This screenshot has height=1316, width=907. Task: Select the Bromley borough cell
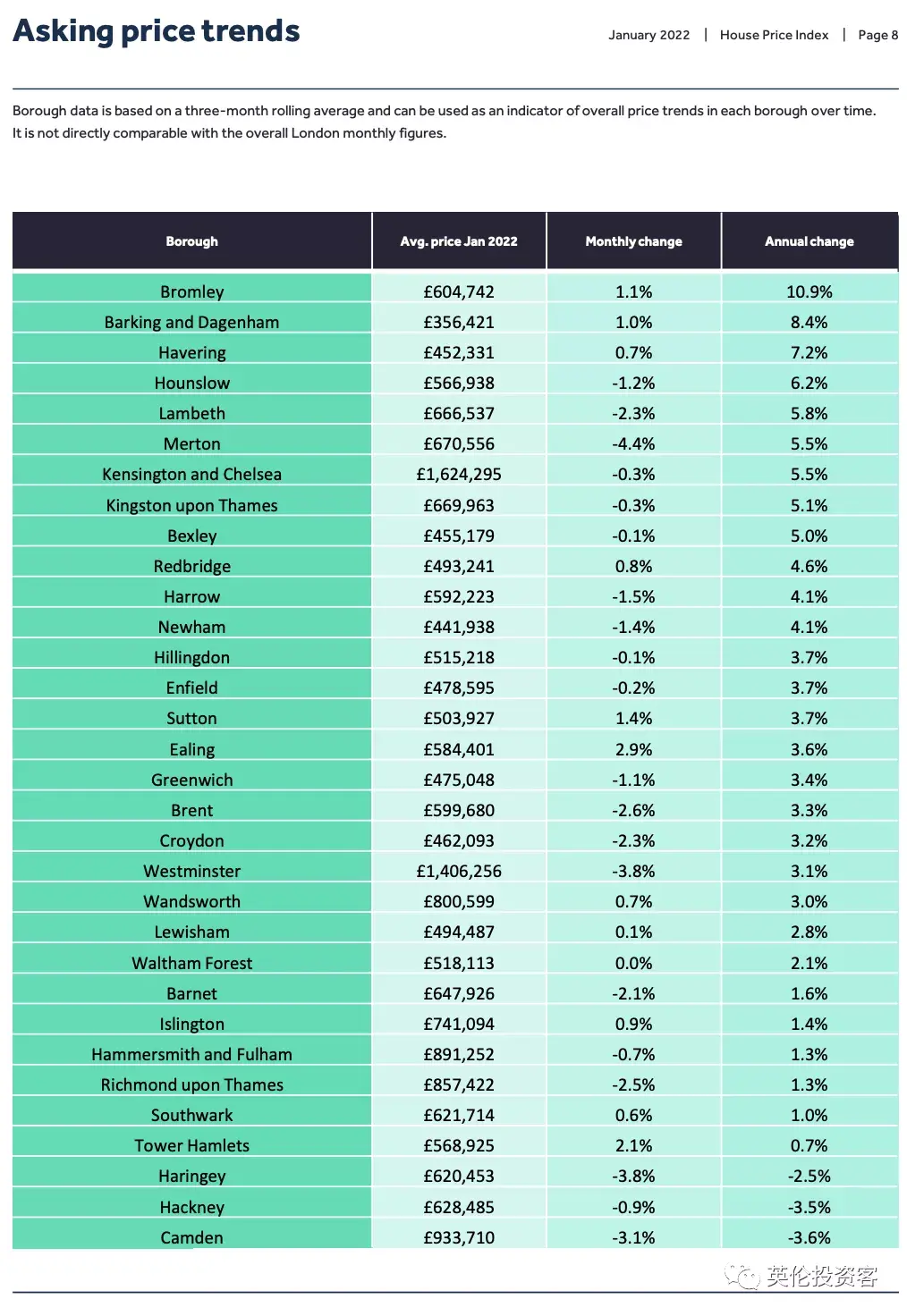(x=191, y=291)
